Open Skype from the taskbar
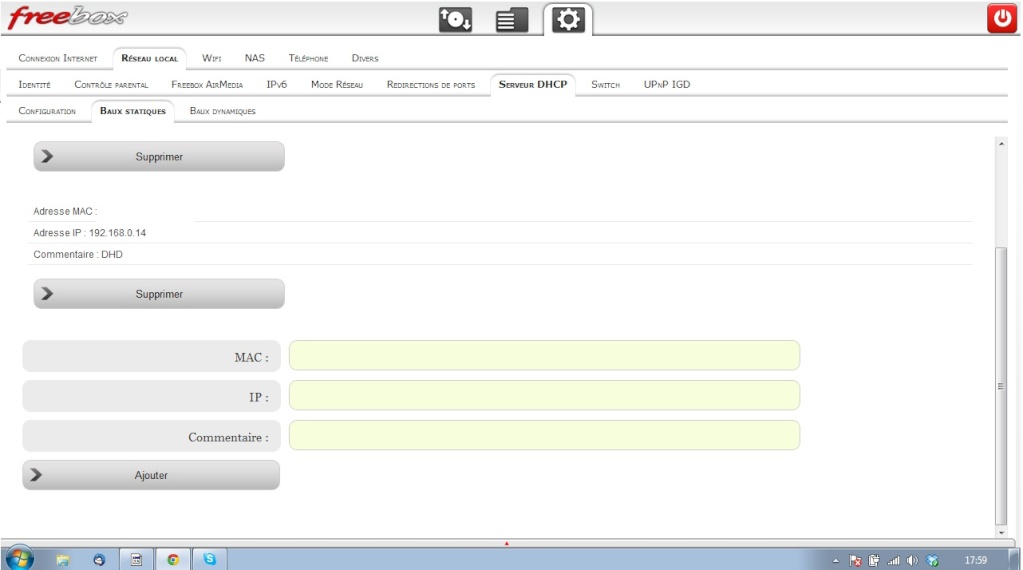1023x570 pixels. [x=209, y=560]
